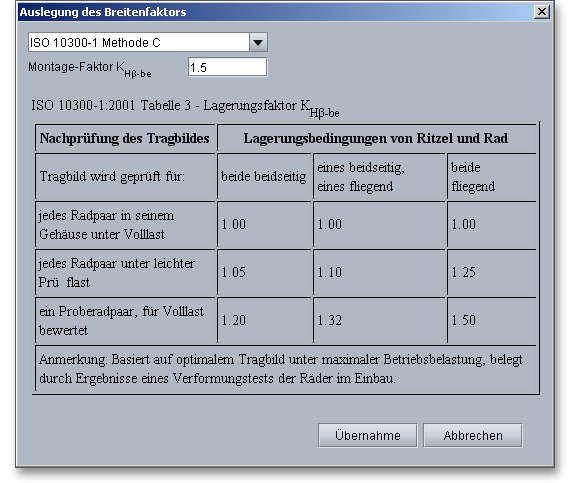
Task: Select value 1.25 in the table
Action: click(x=463, y=272)
